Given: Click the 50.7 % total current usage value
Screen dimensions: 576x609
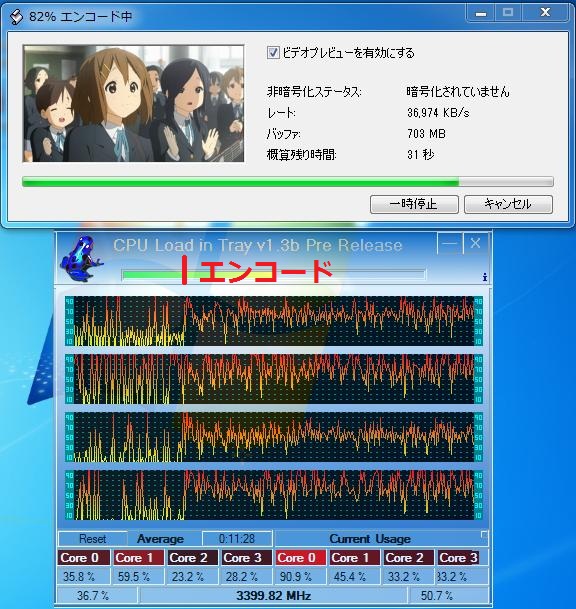Looking at the screenshot, I should click(x=437, y=595).
